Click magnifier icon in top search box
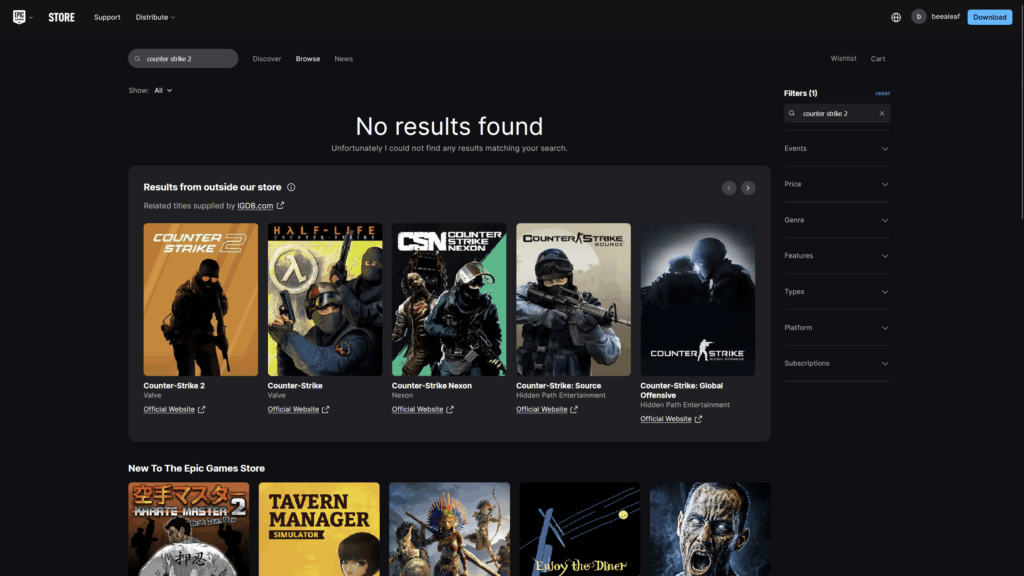Image resolution: width=1024 pixels, height=576 pixels. coord(137,59)
